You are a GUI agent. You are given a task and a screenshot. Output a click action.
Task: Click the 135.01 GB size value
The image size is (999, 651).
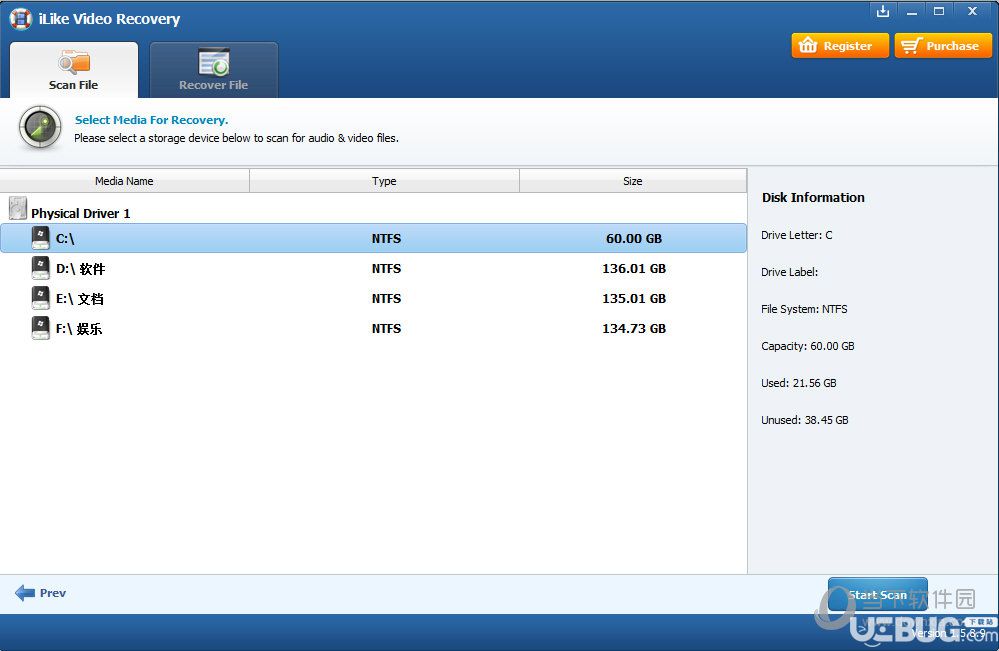point(634,299)
